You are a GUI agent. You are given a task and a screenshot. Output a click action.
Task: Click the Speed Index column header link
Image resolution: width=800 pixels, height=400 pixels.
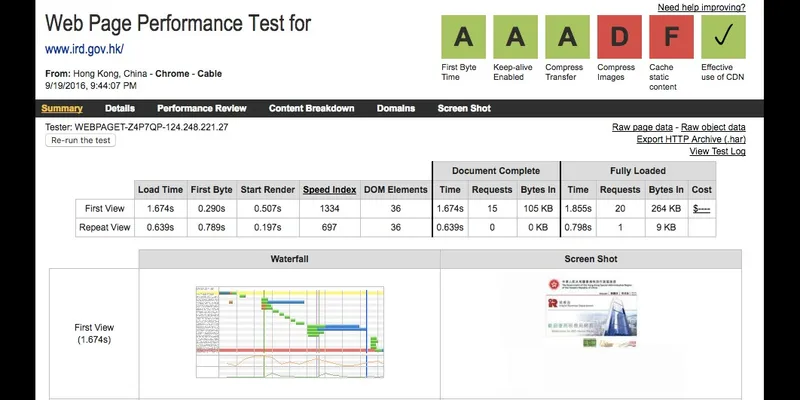point(329,189)
